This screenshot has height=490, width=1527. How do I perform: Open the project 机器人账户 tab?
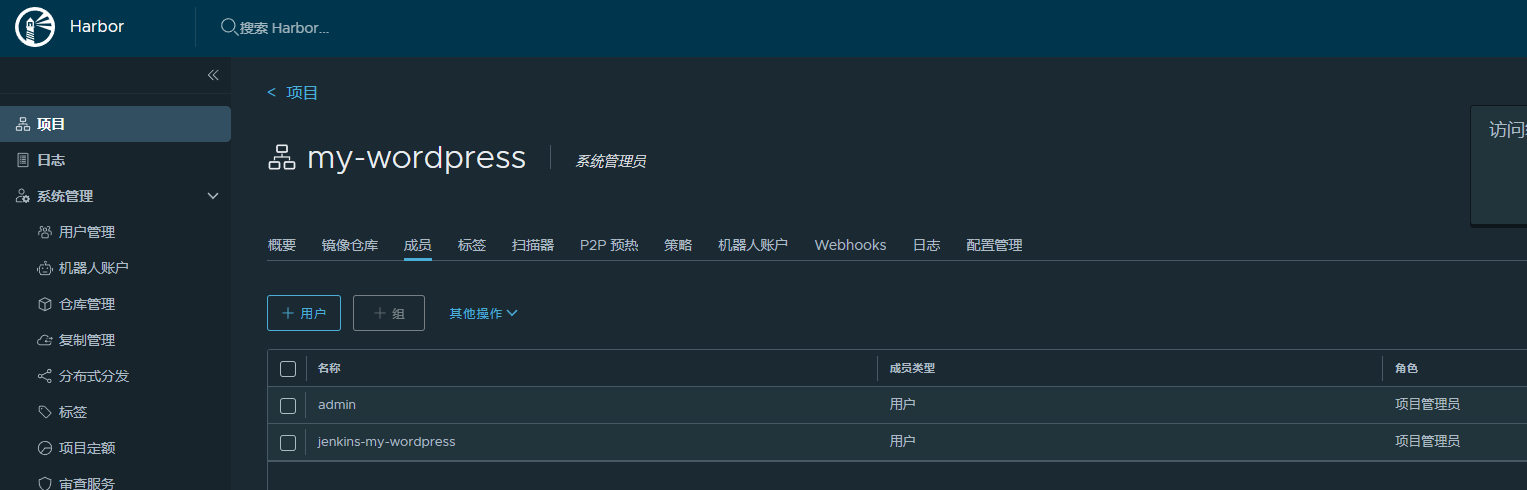tap(753, 245)
